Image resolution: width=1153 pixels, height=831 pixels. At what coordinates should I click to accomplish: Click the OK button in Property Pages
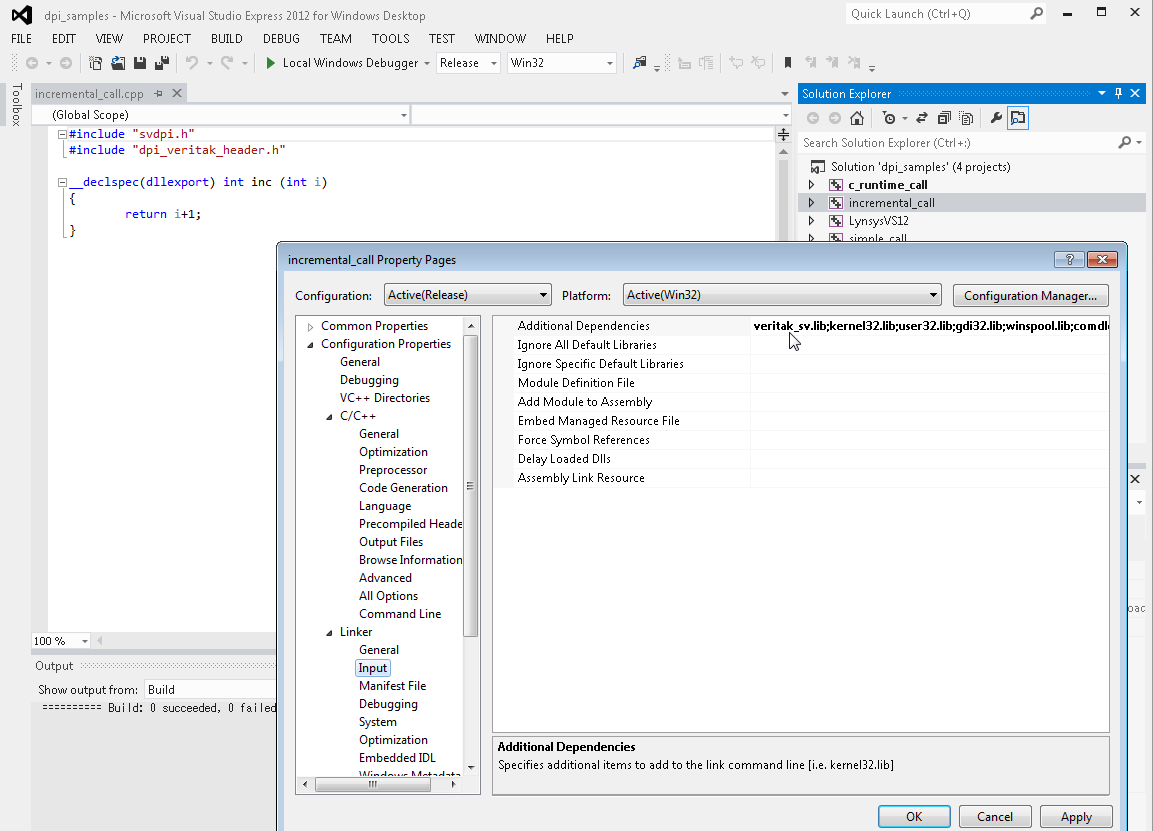tap(914, 817)
